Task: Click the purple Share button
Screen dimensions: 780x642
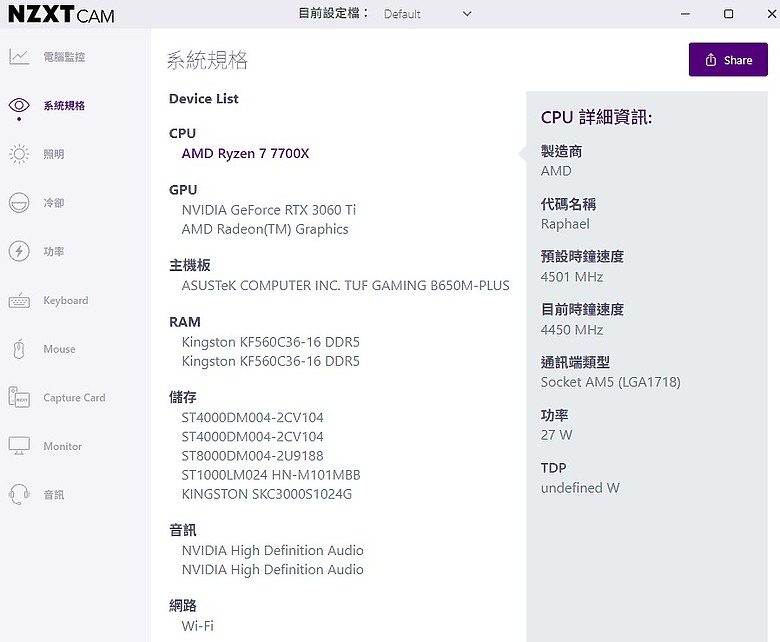Action: click(728, 60)
